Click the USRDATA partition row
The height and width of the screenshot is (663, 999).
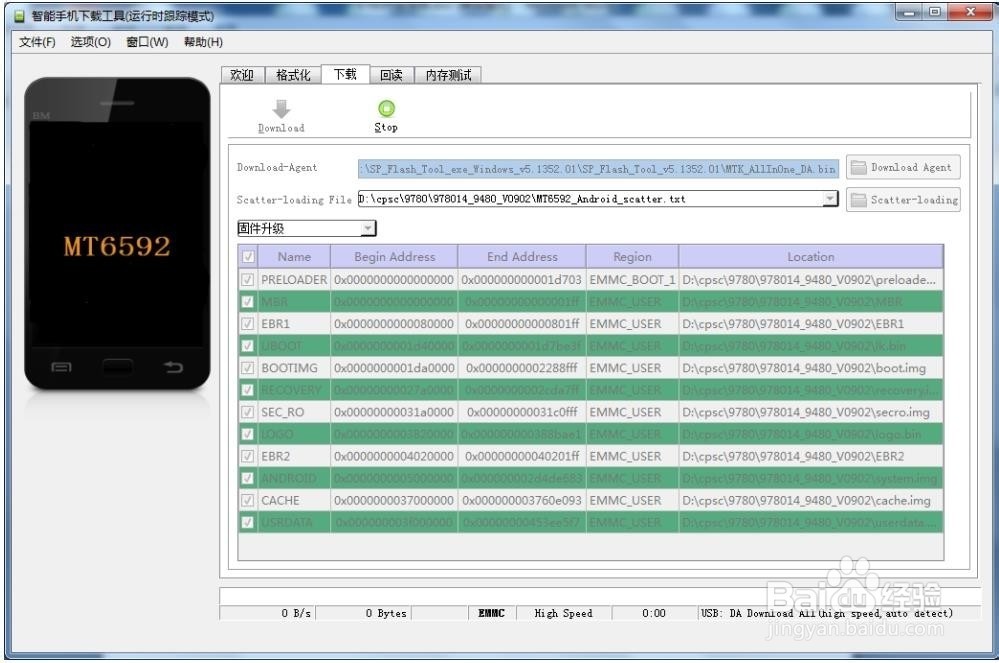tap(600, 522)
